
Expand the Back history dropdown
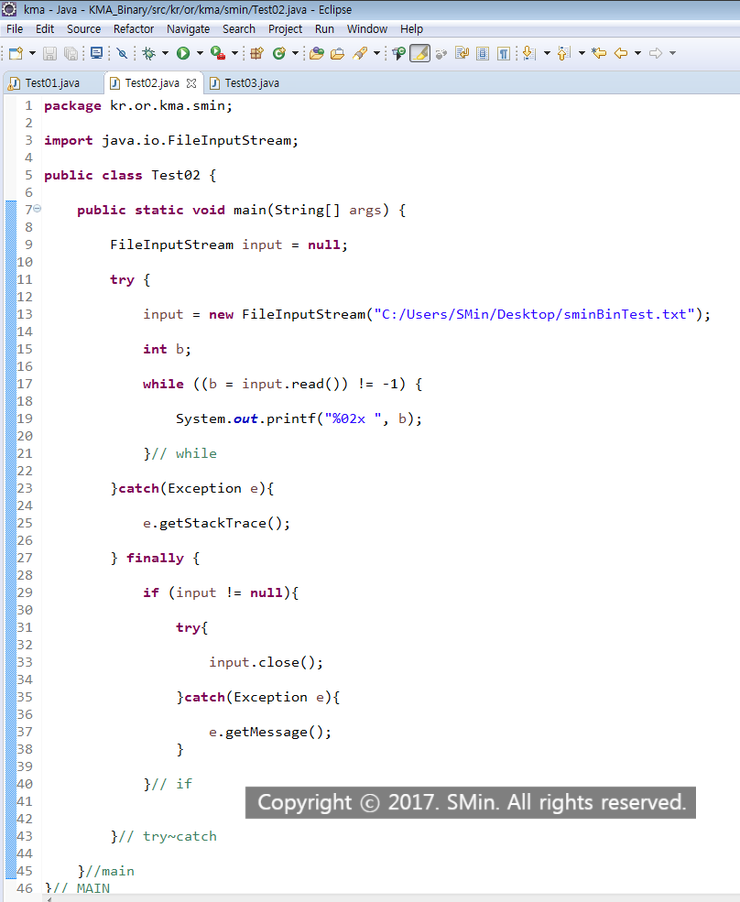coord(638,53)
